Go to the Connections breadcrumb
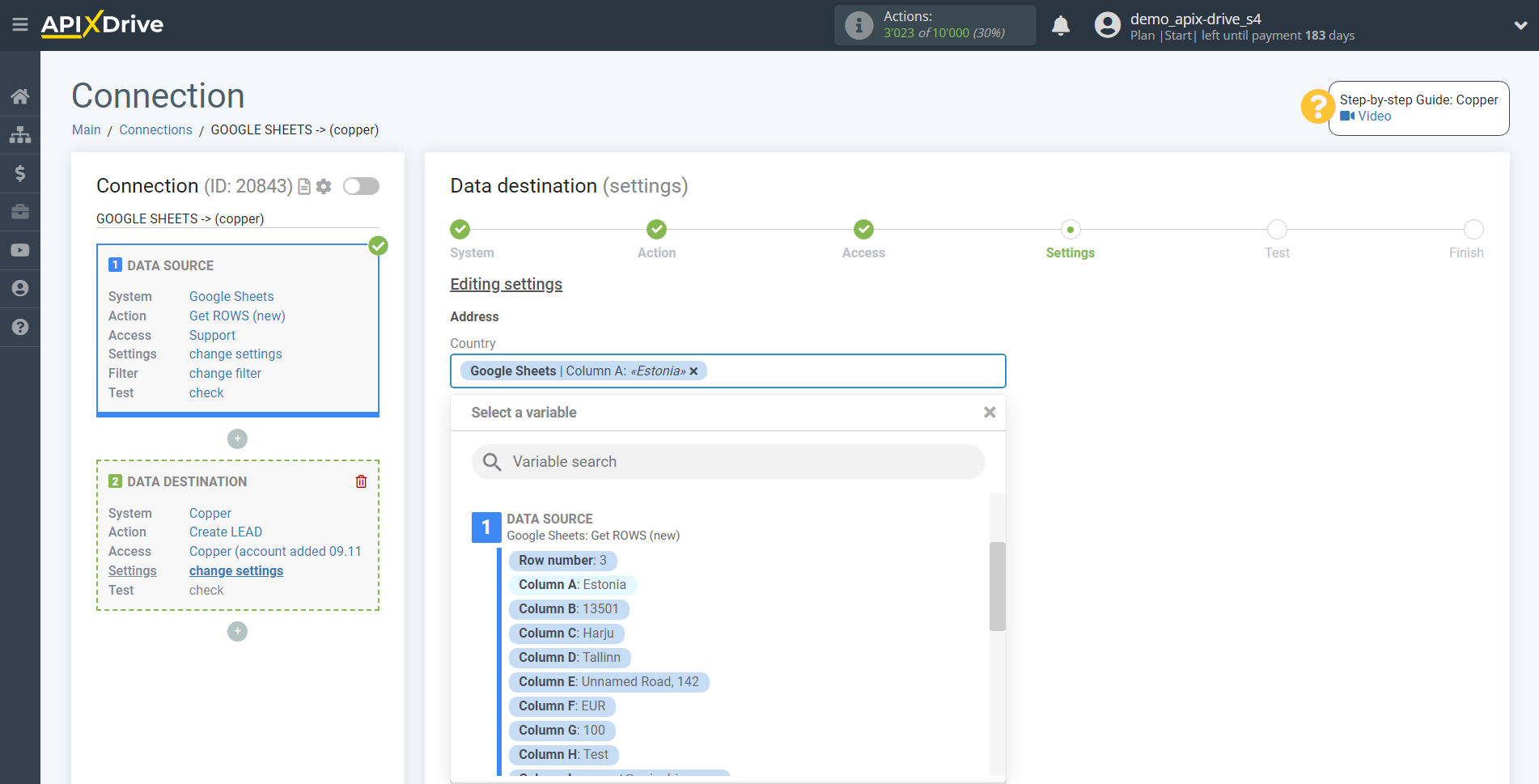Screen dimensions: 1539x784 (155, 130)
